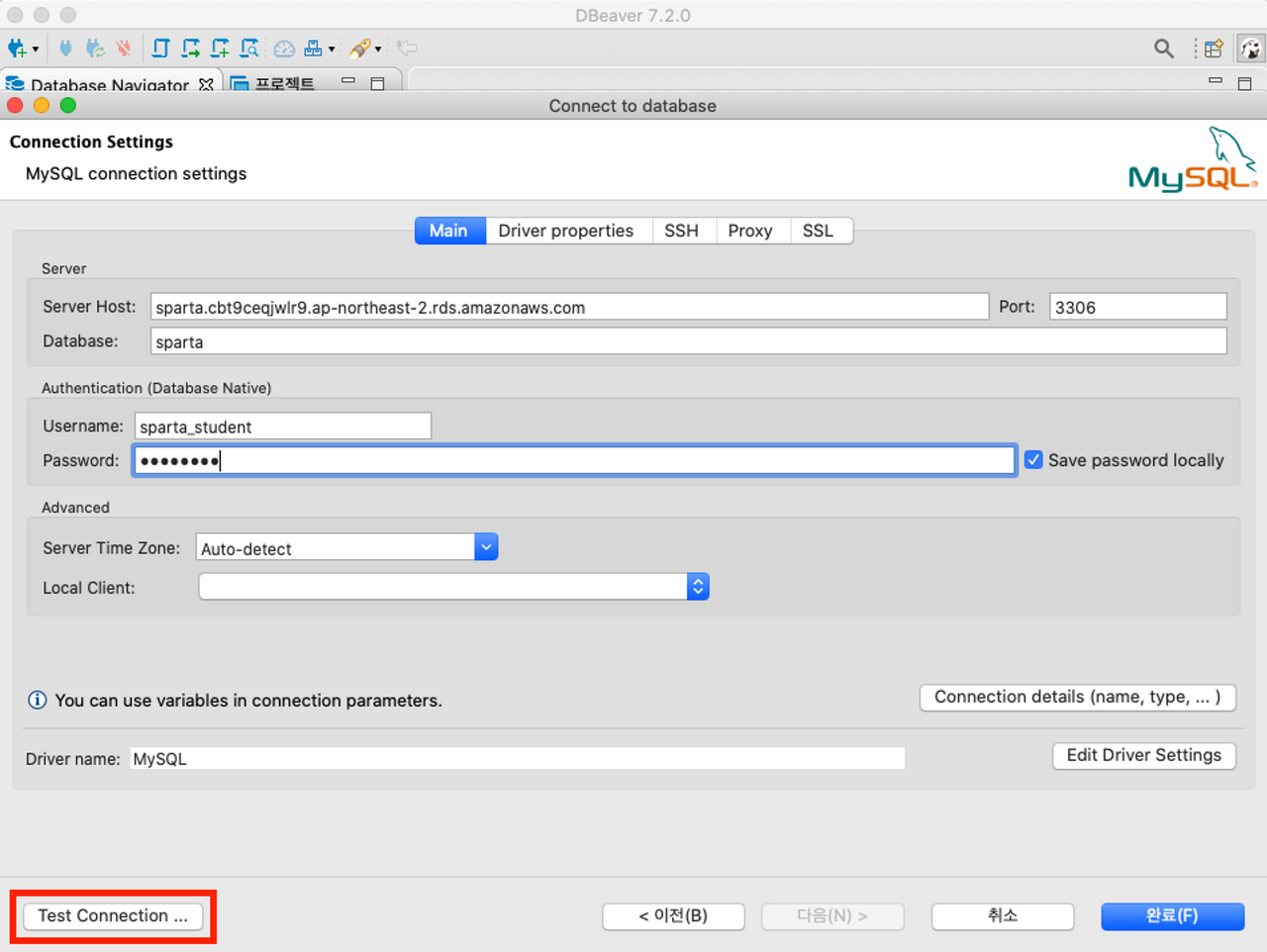
Task: Select the Main connection tab
Action: [x=450, y=231]
